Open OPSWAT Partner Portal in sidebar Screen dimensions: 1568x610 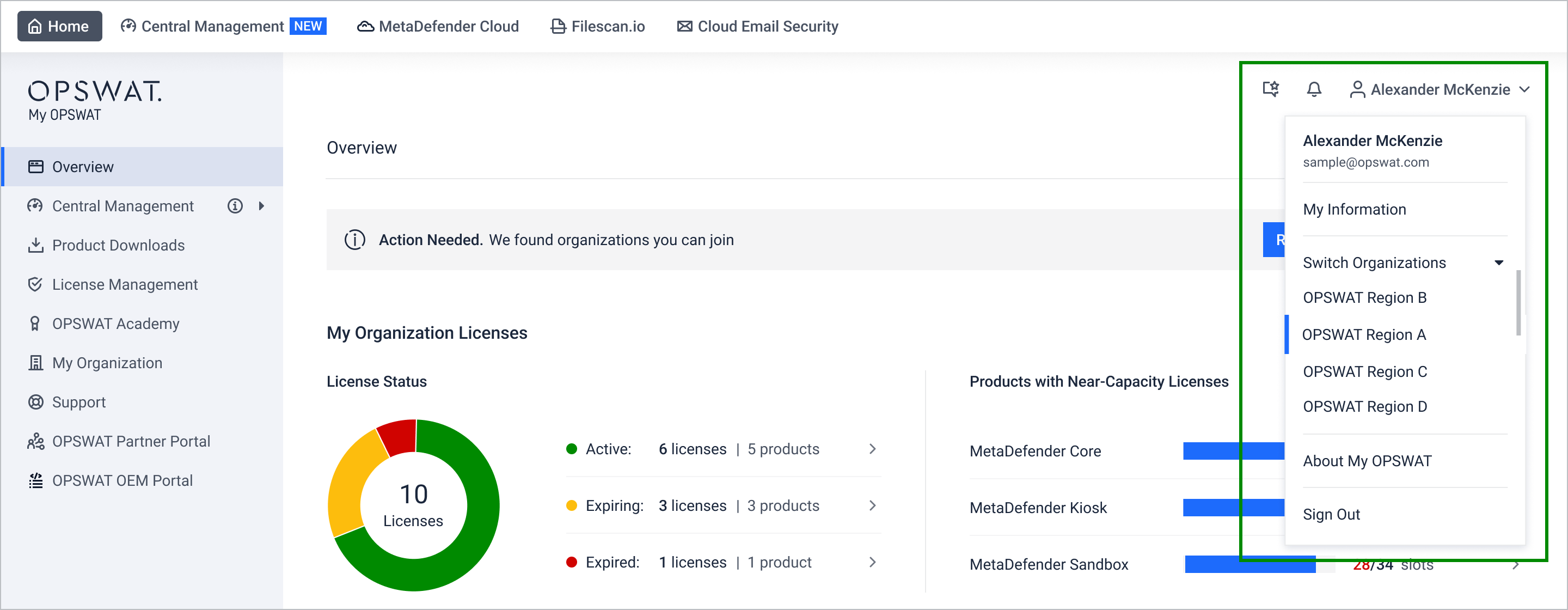[x=143, y=441]
